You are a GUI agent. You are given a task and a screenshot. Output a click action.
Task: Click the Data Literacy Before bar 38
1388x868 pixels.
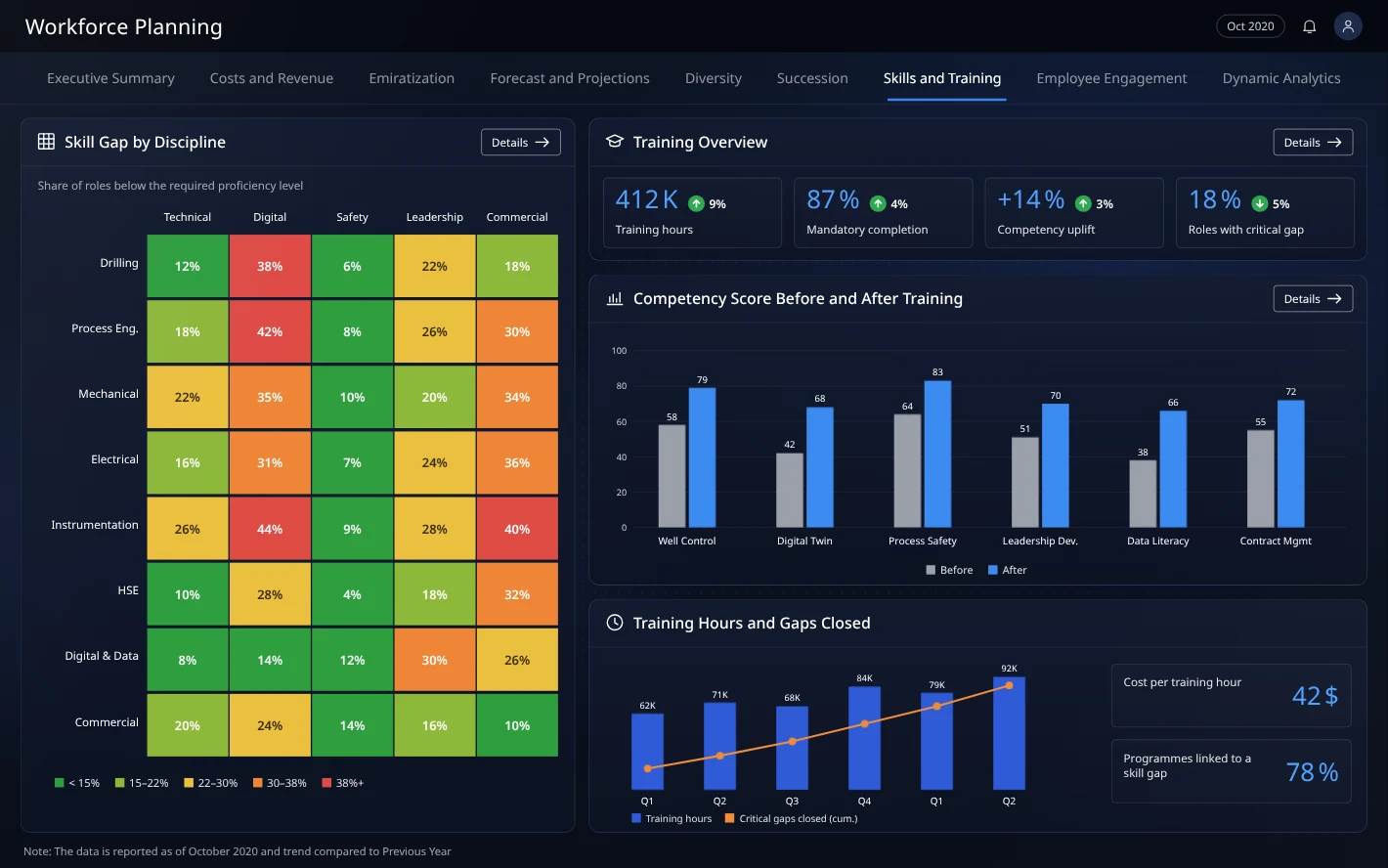1143,495
